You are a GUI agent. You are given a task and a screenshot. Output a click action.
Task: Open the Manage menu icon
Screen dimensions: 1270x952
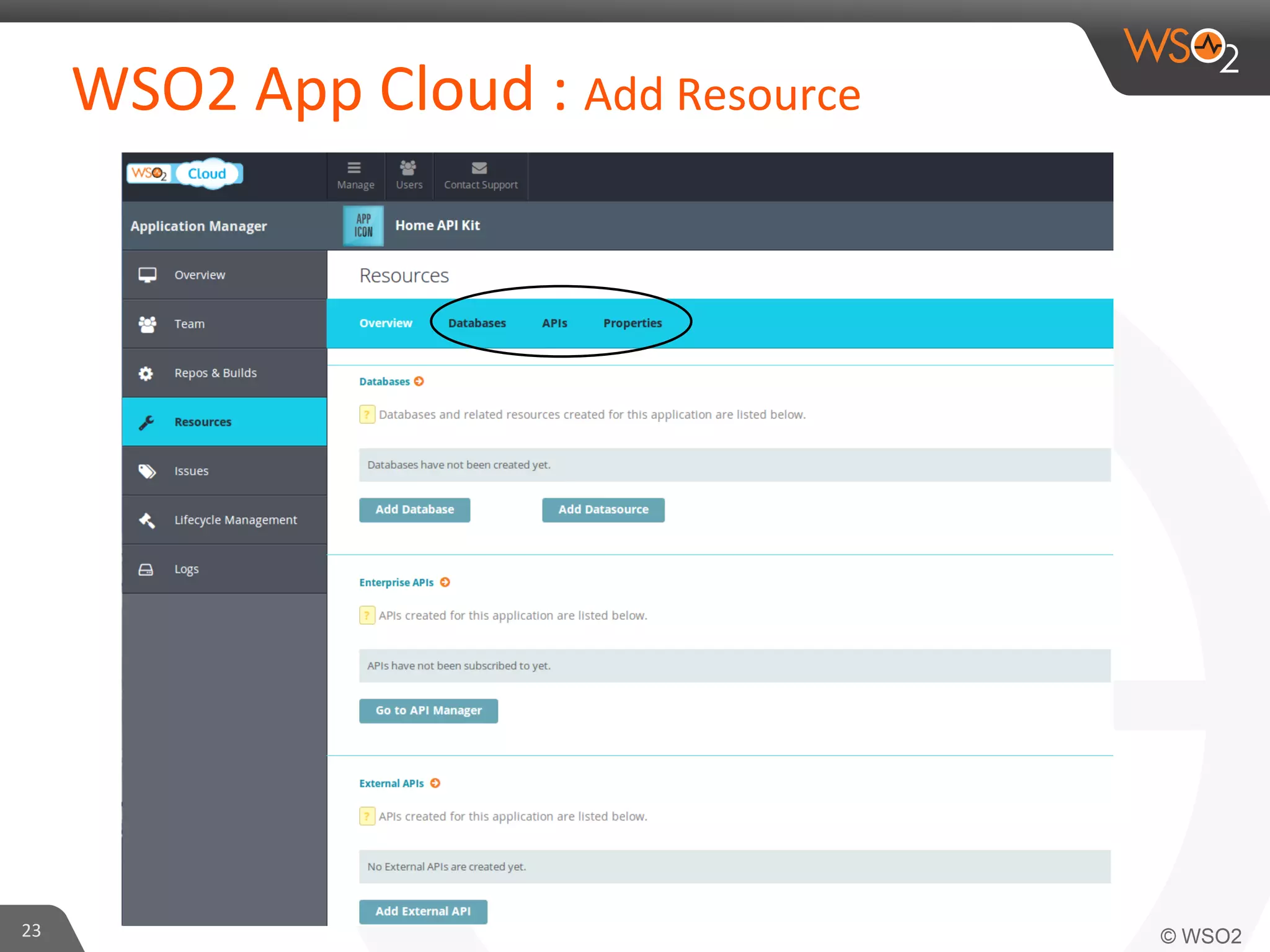point(354,167)
